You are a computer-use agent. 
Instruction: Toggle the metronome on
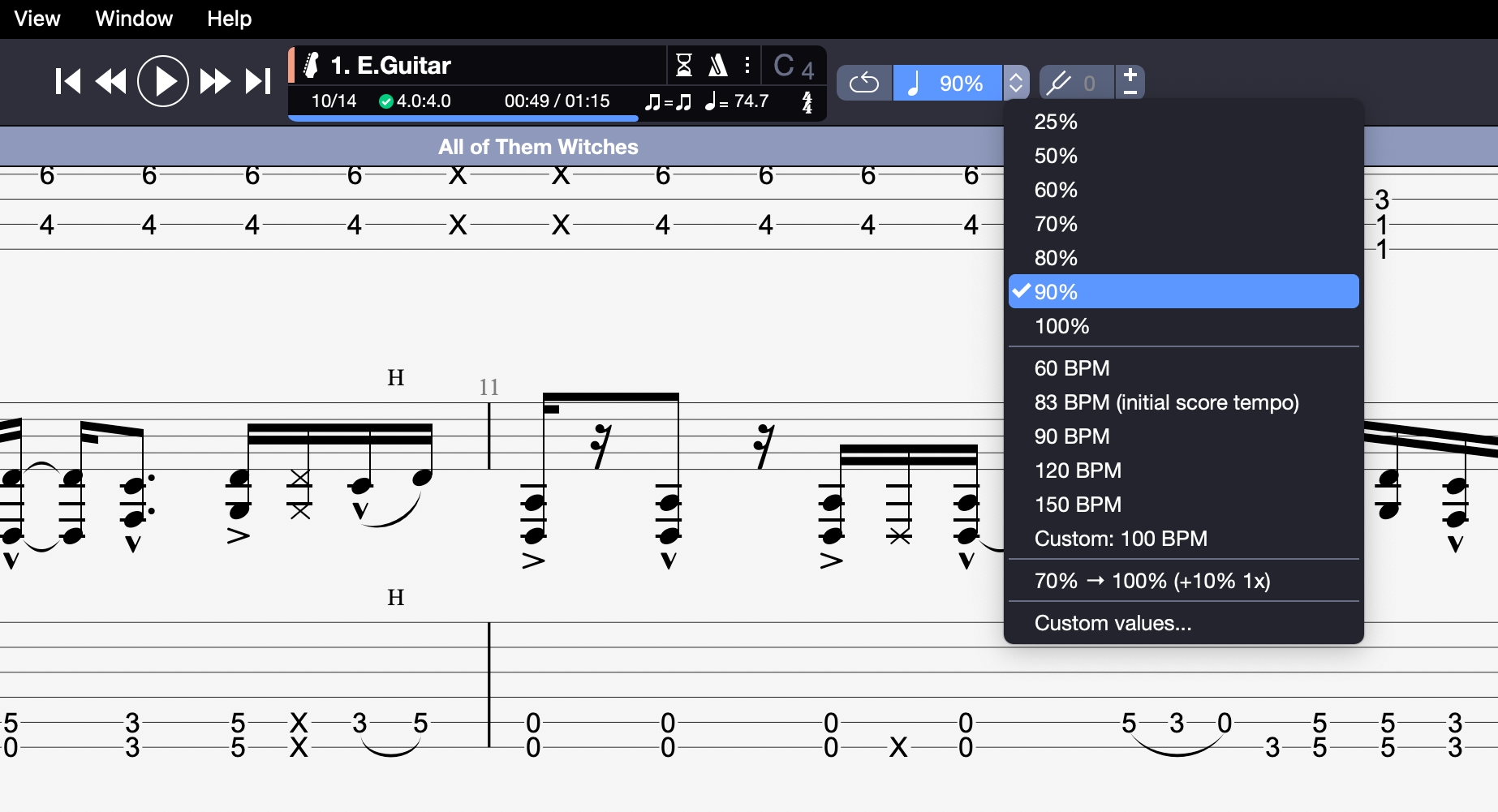[x=717, y=65]
